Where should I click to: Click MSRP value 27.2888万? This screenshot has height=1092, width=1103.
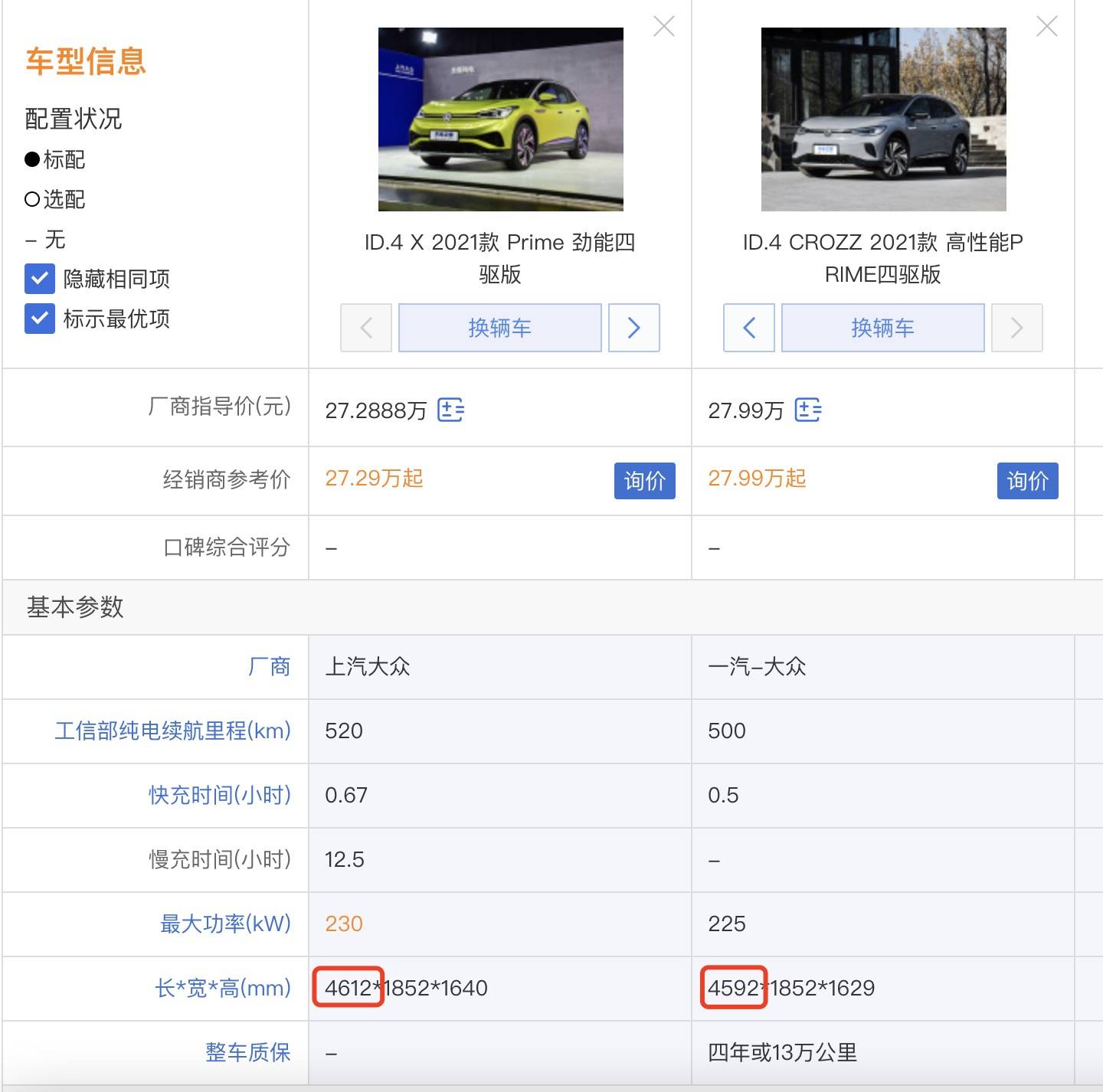point(376,410)
